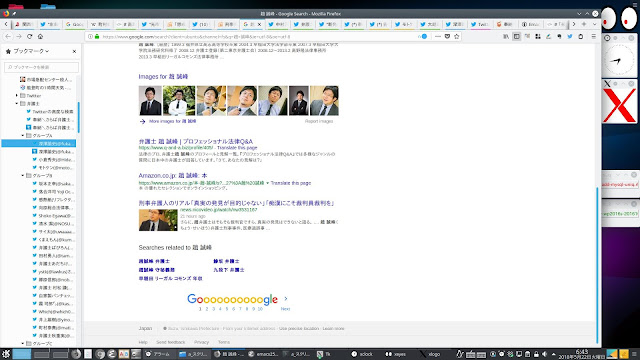Click the blue Twitter extension icon in toolbar
Viewport: 640px width, 360px height.
pos(570,36)
